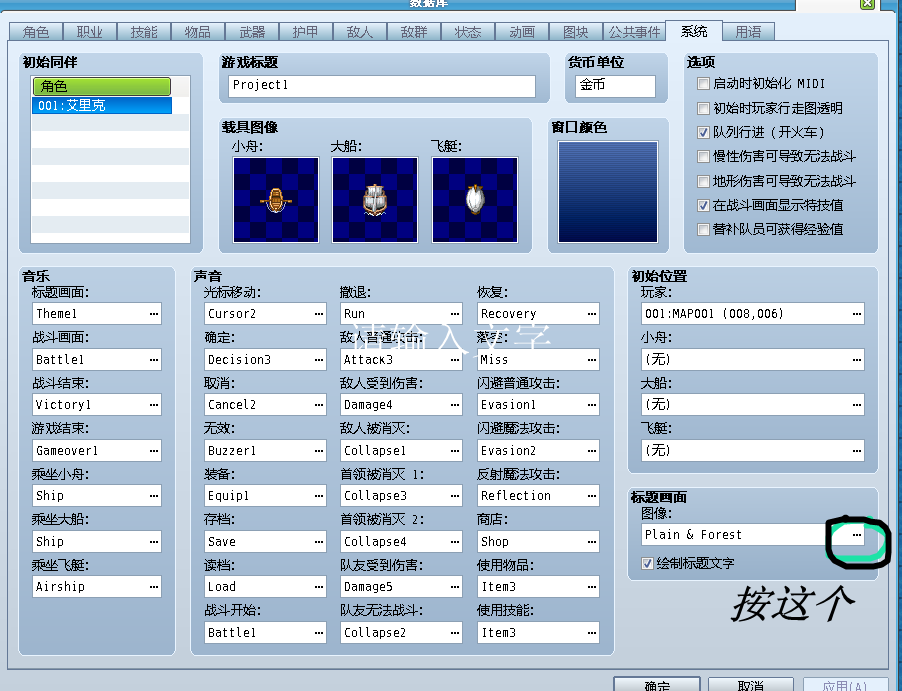Viewport: 902px width, 691px height.
Task: Click the 金币 currency unit field
Action: pos(616,86)
